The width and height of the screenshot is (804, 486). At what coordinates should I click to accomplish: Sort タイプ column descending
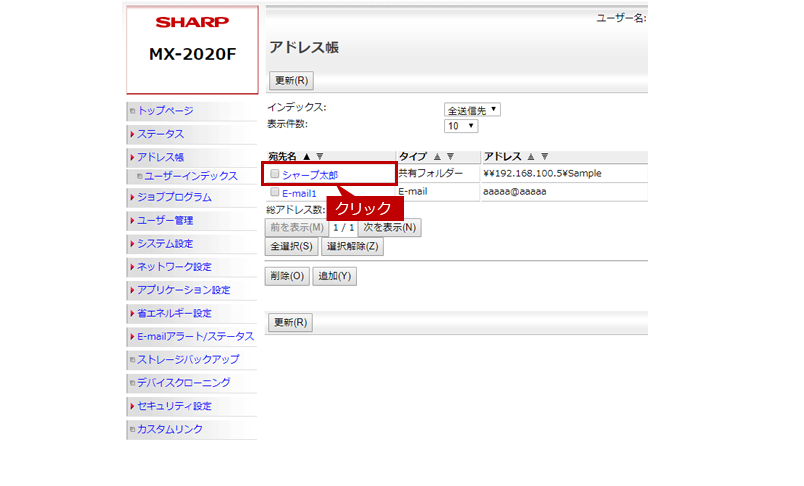tap(450, 157)
